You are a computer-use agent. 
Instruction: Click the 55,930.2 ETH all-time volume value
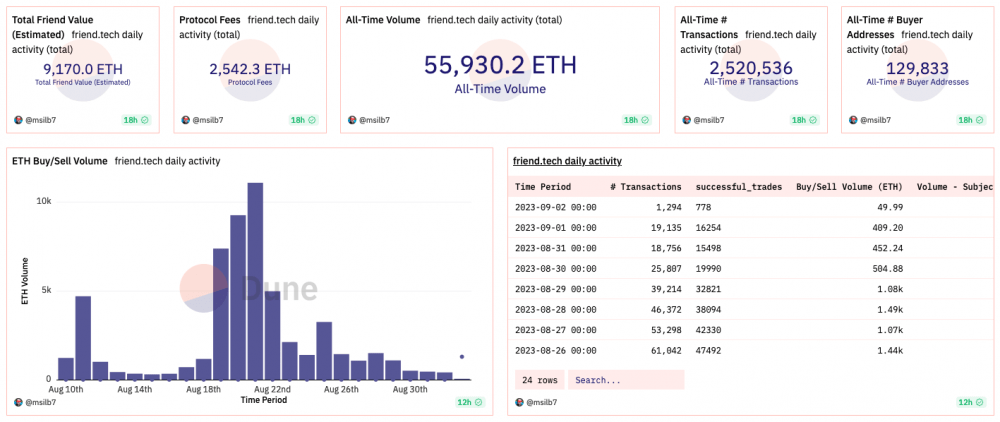point(500,65)
